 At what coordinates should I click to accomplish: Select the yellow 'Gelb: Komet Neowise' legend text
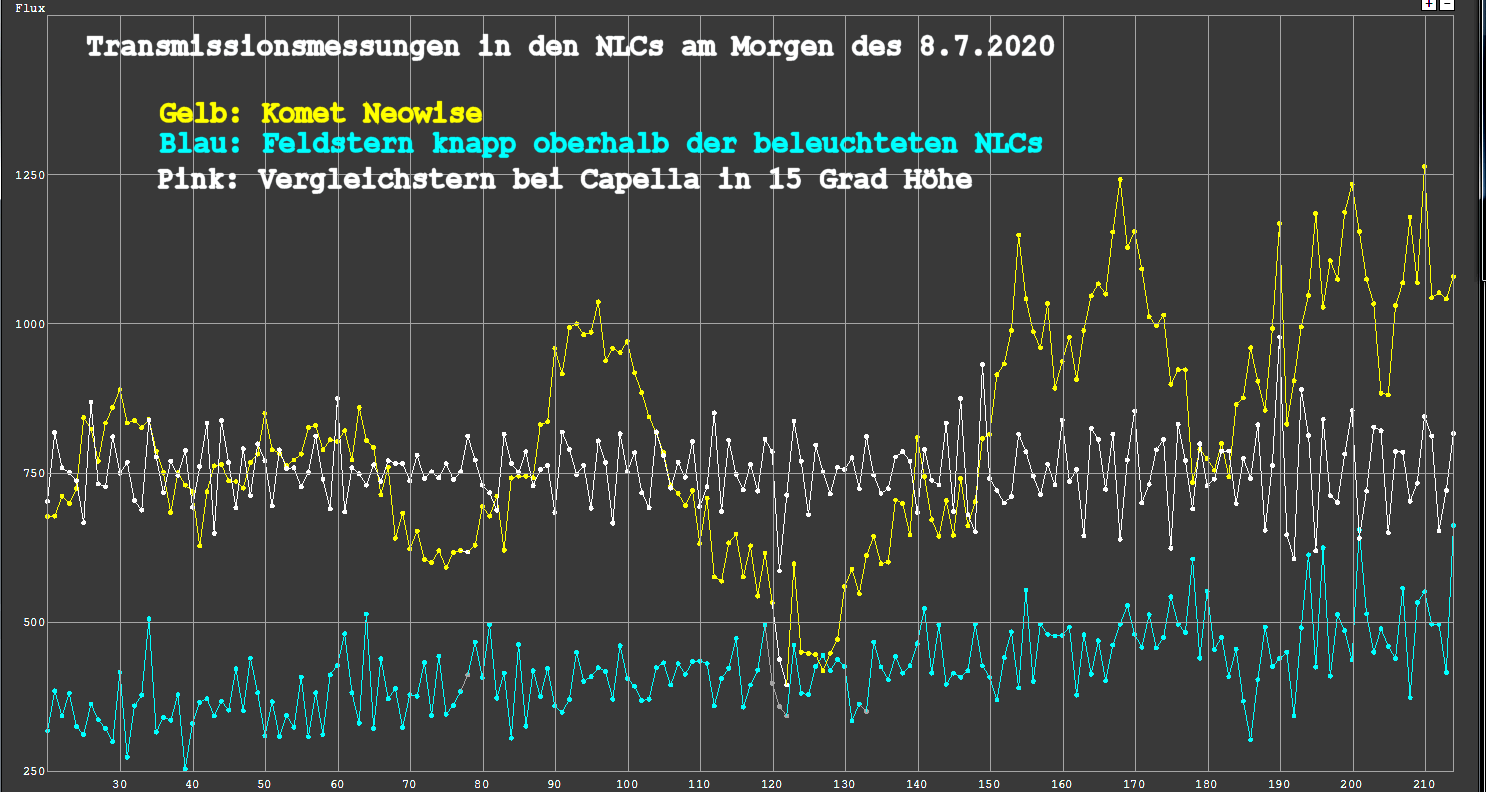tap(320, 113)
